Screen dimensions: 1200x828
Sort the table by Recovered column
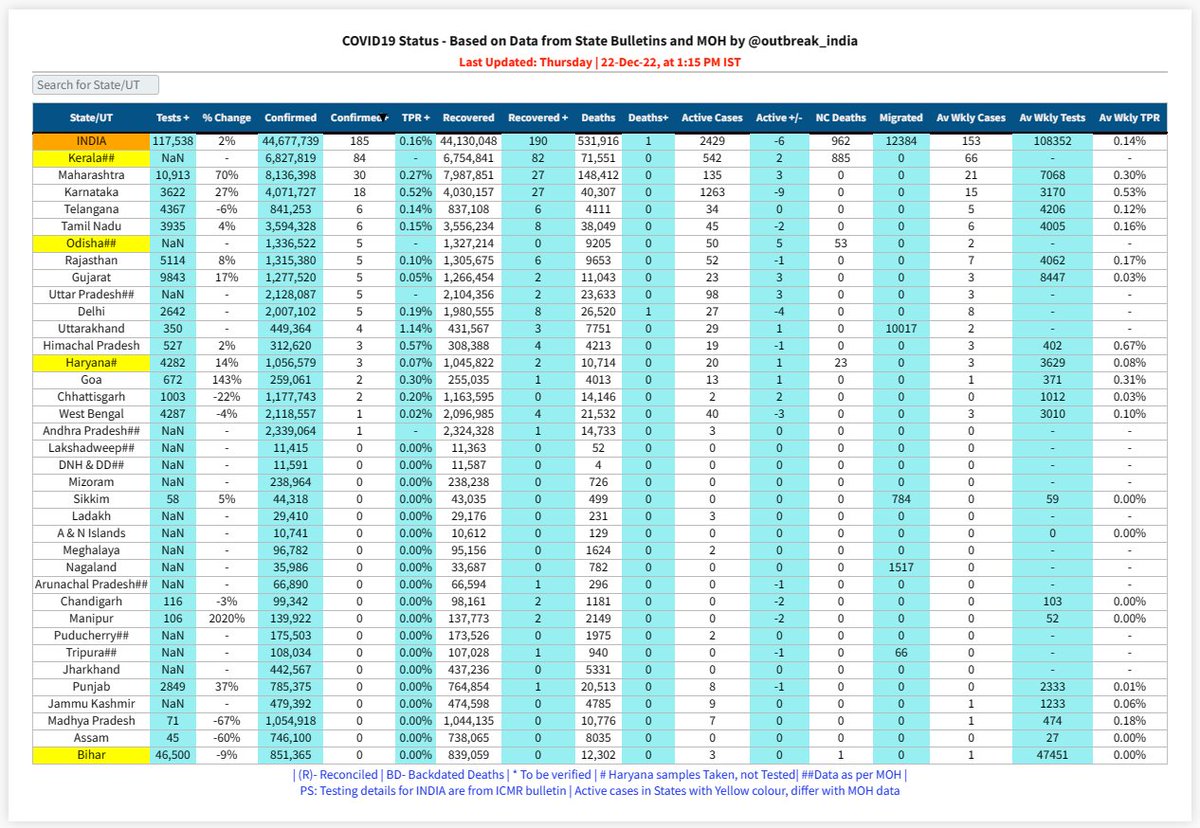point(468,118)
